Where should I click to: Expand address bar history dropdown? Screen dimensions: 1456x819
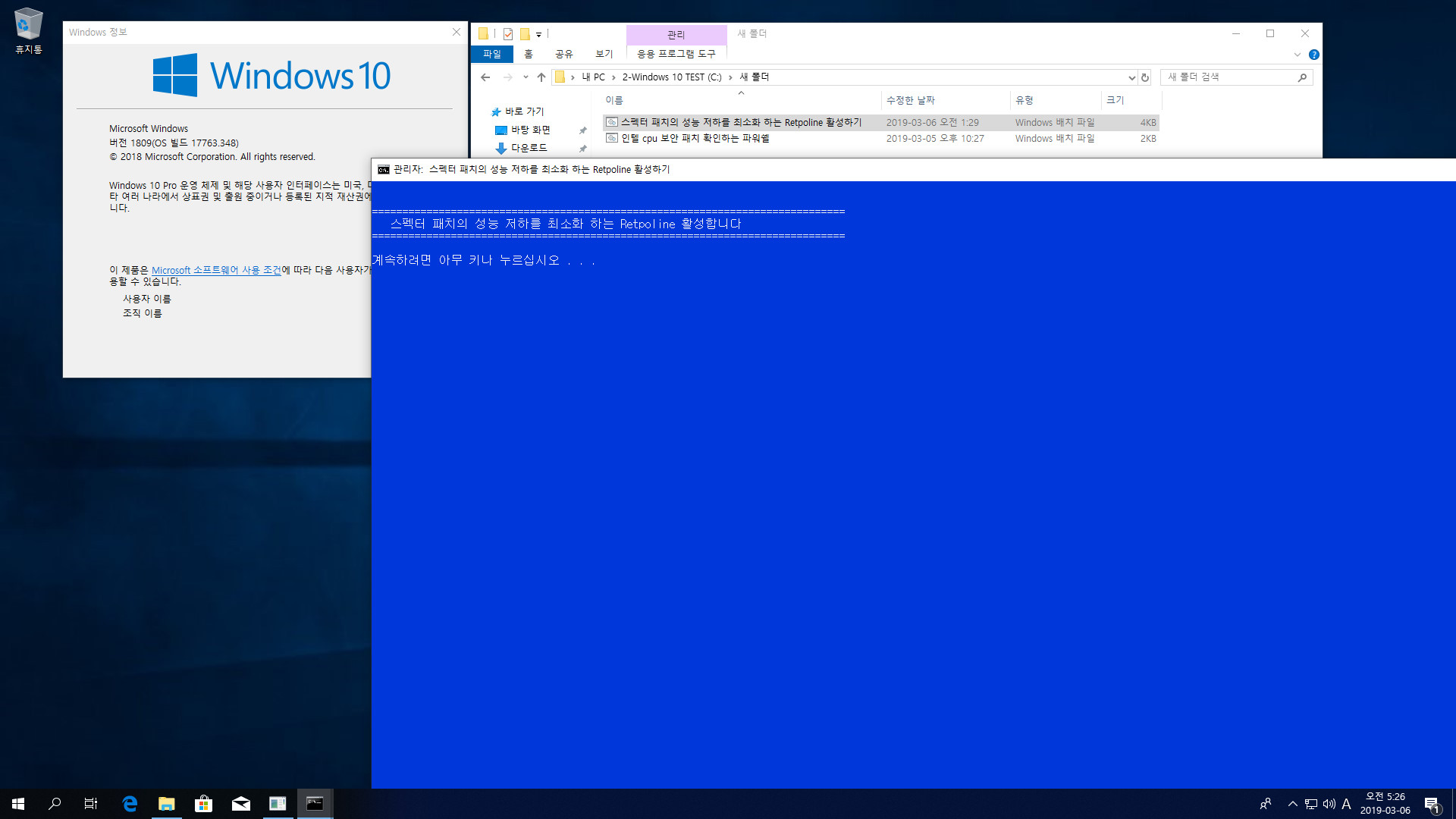point(1131,77)
